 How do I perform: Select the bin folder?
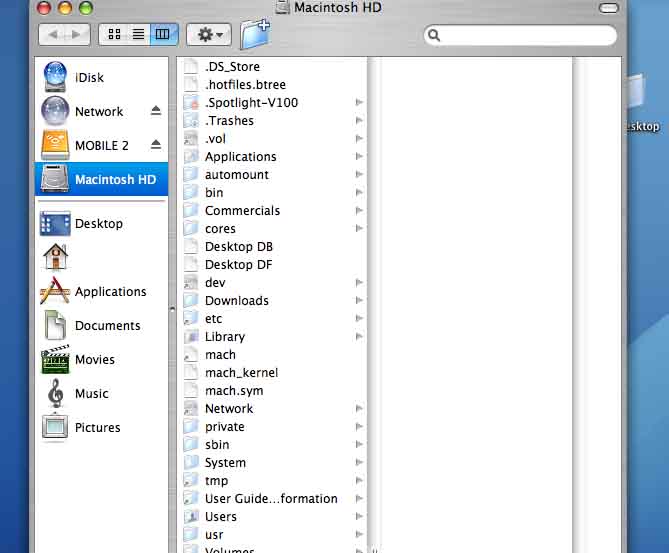[272, 193]
